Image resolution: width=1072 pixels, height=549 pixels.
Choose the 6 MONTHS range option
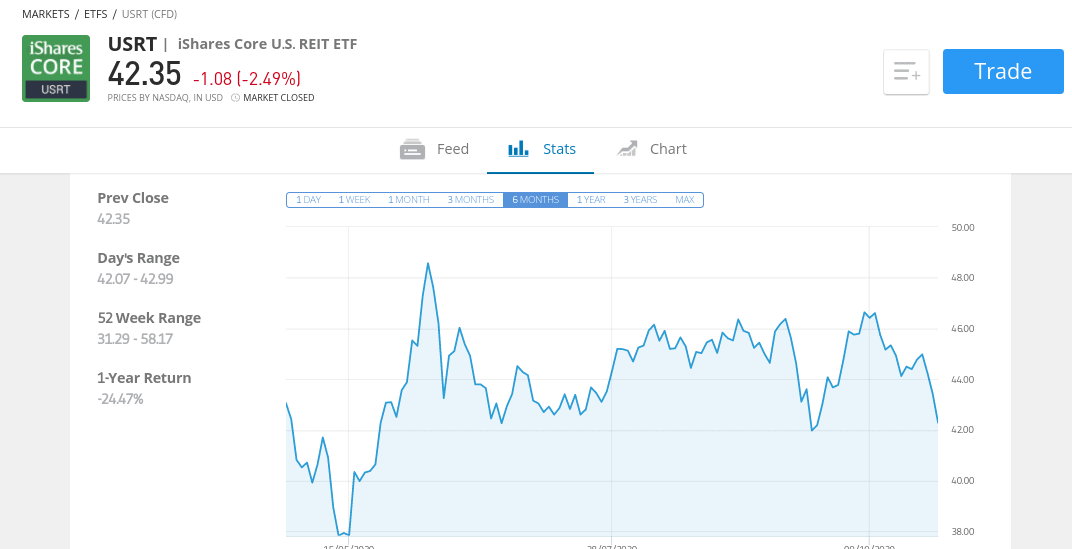pyautogui.click(x=535, y=200)
